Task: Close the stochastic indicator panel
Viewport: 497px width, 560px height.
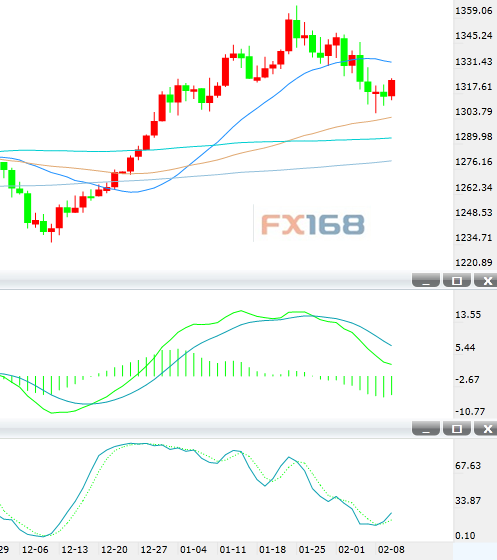Action: pos(486,428)
